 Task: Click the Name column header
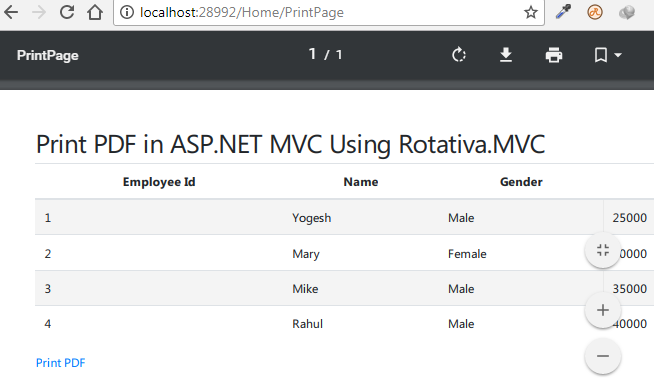point(361,182)
